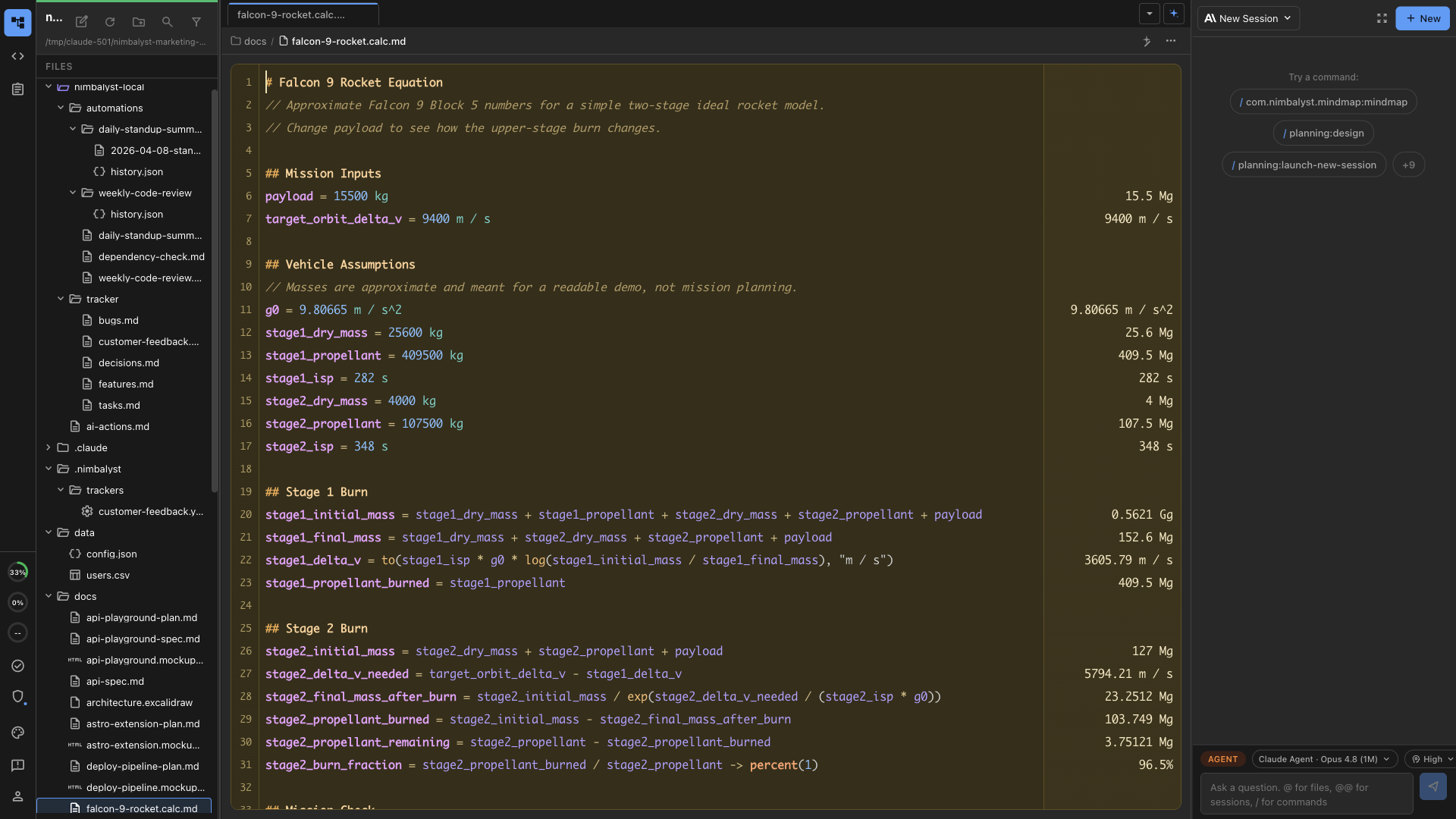Viewport: 1456px width, 819px height.
Task: Open the 2026-04-08-stan... file
Action: (155, 150)
